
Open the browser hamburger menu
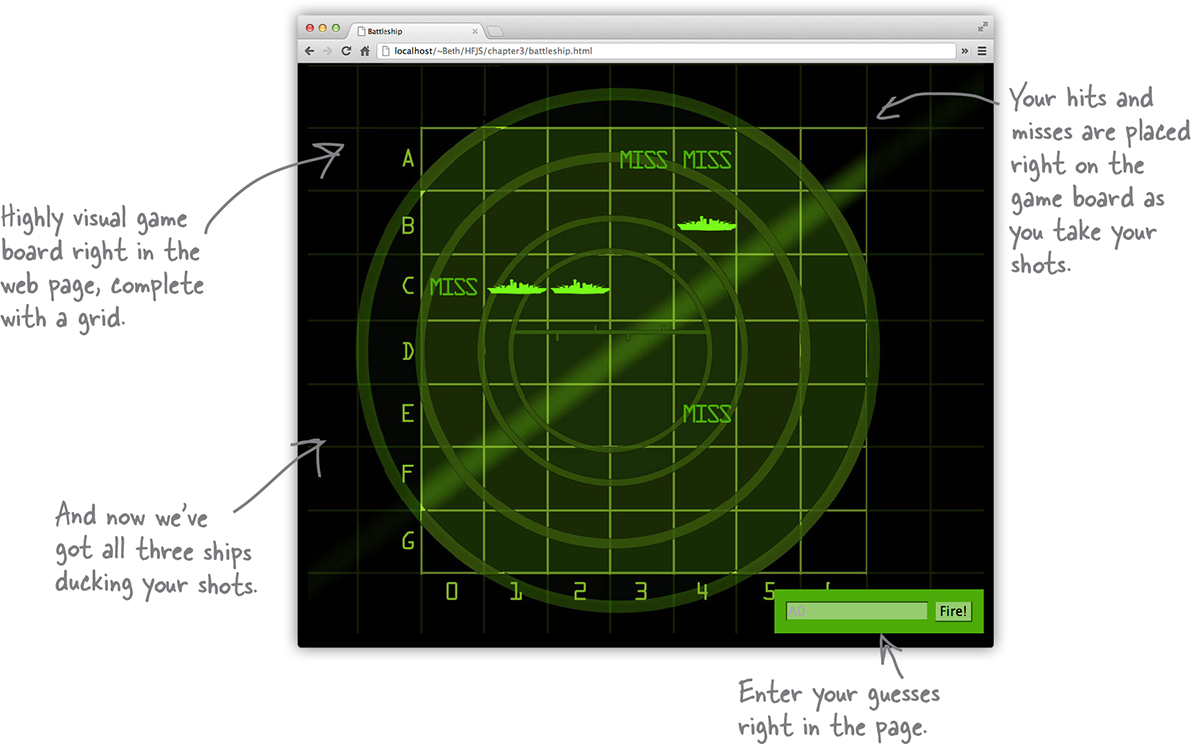(x=982, y=51)
